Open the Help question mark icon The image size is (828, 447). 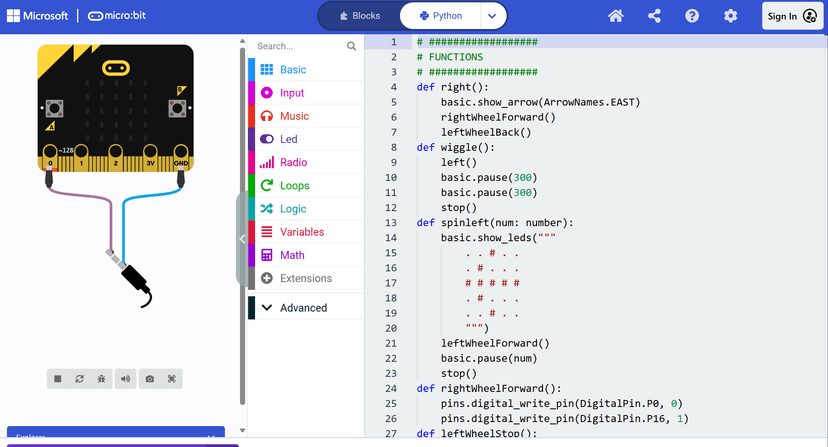coord(692,16)
